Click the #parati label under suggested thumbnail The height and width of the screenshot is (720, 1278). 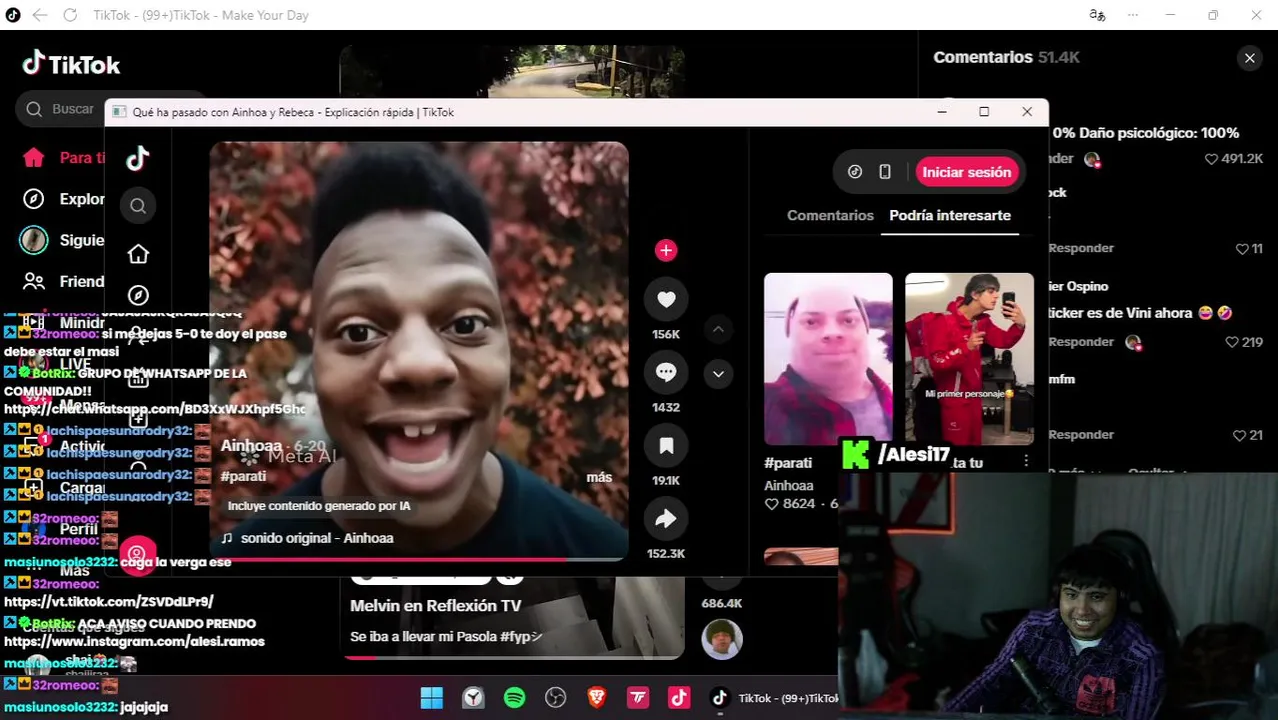[x=788, y=463]
